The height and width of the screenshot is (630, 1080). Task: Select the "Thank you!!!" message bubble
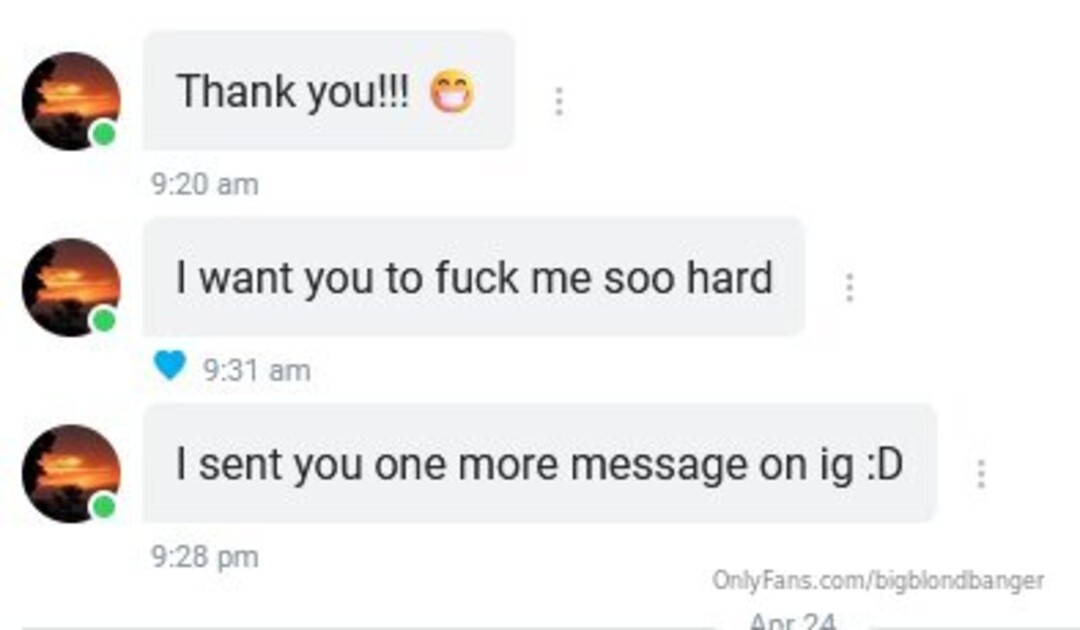[329, 90]
